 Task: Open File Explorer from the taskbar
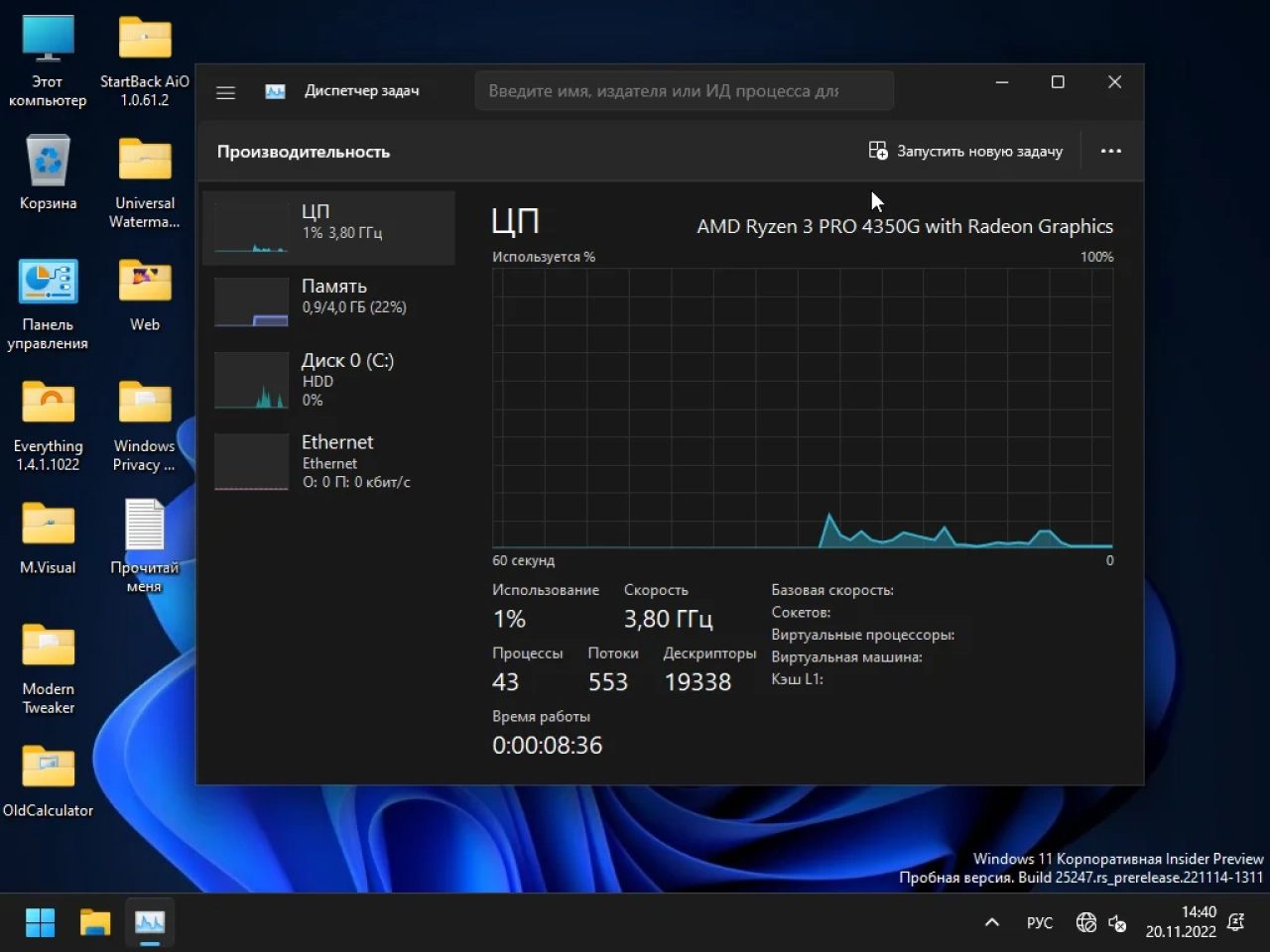click(95, 922)
